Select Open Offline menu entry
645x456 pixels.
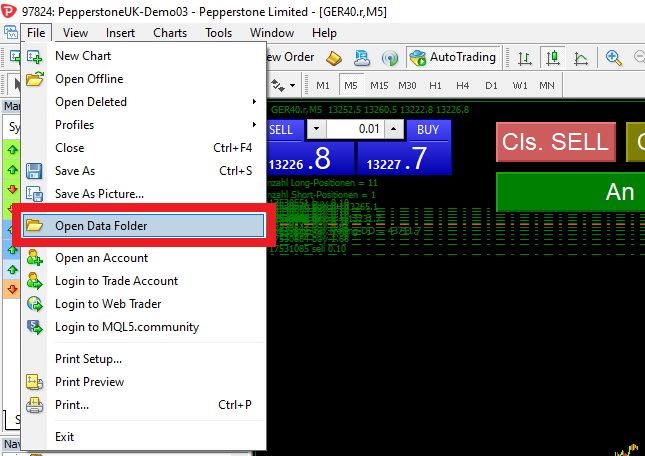point(143,79)
